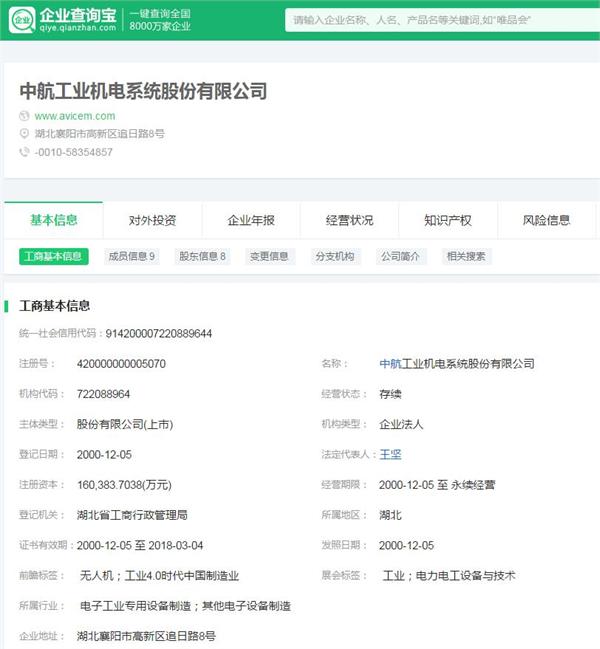Show the 相关搜索 section
600x649 pixels.
pos(466,256)
